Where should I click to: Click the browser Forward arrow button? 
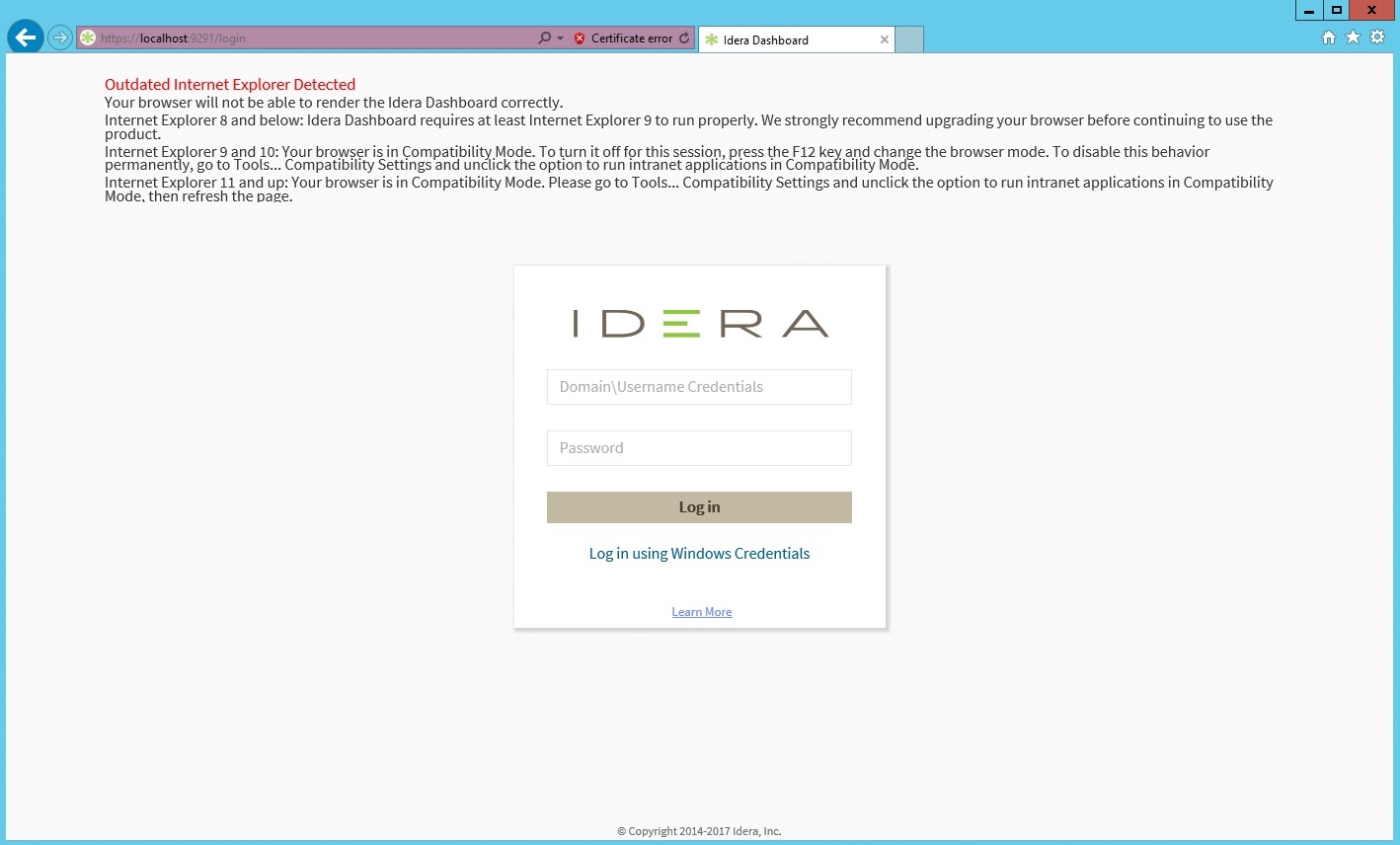tap(60, 38)
